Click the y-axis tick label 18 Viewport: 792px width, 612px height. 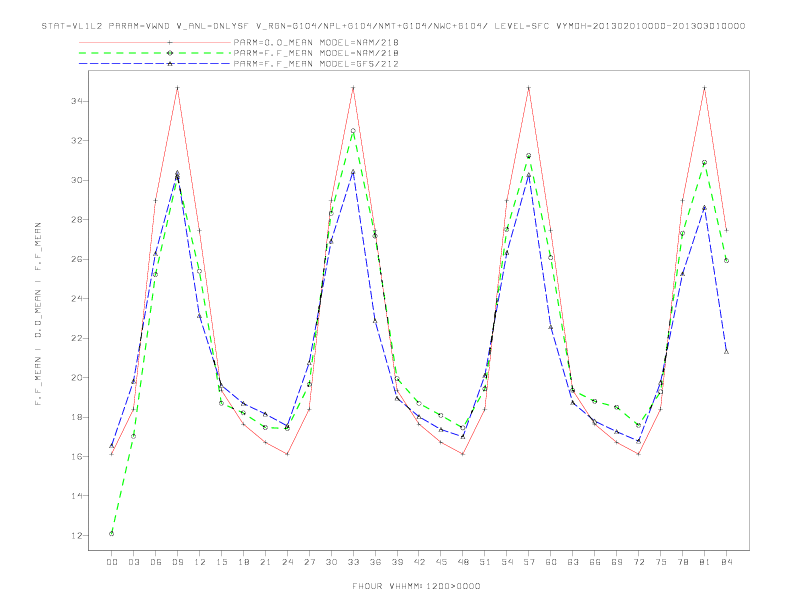[77, 417]
